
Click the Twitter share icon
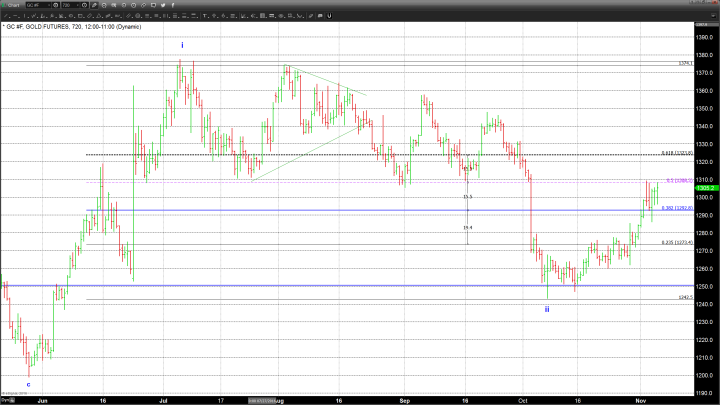[163, 5]
